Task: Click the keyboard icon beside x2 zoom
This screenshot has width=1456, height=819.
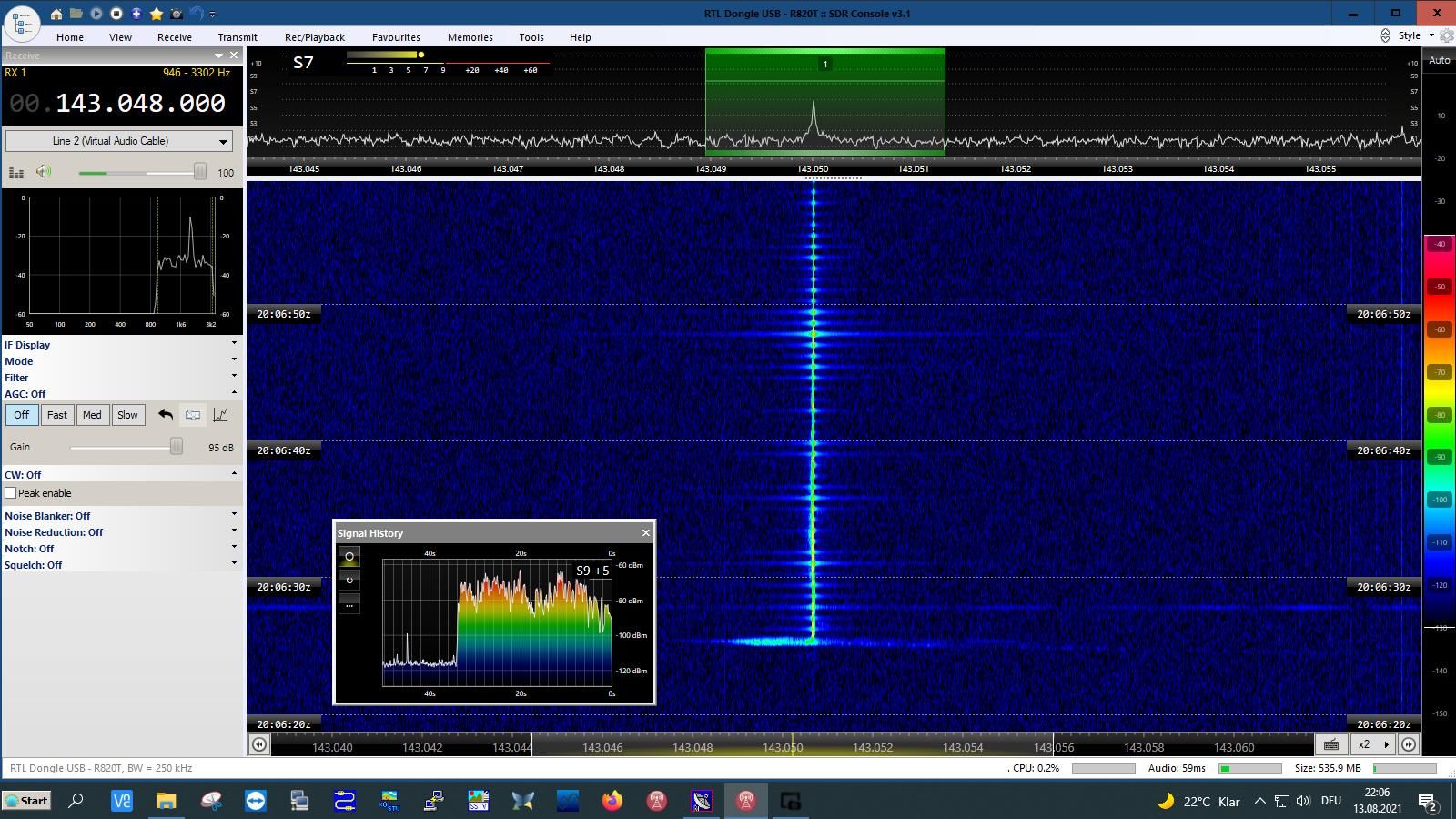Action: pos(1331,744)
